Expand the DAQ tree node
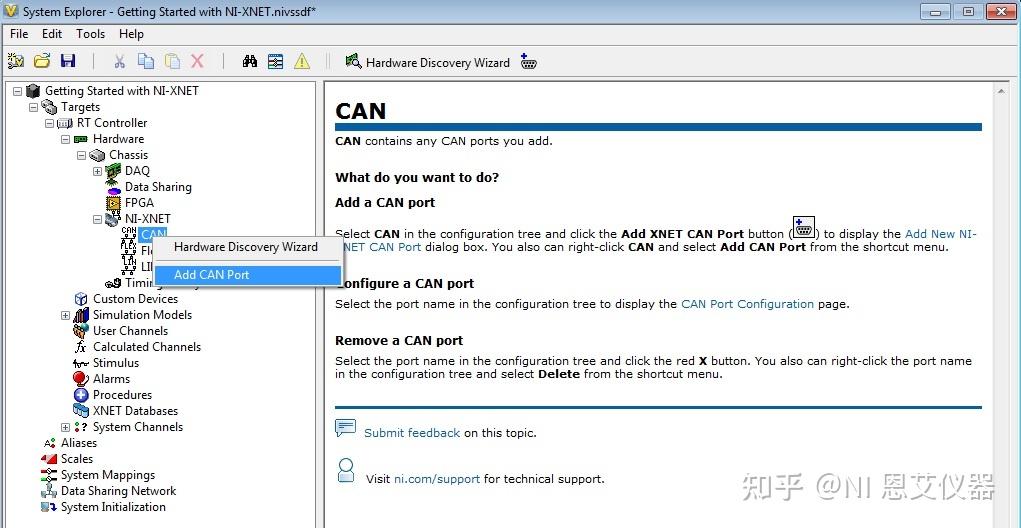 click(x=97, y=171)
